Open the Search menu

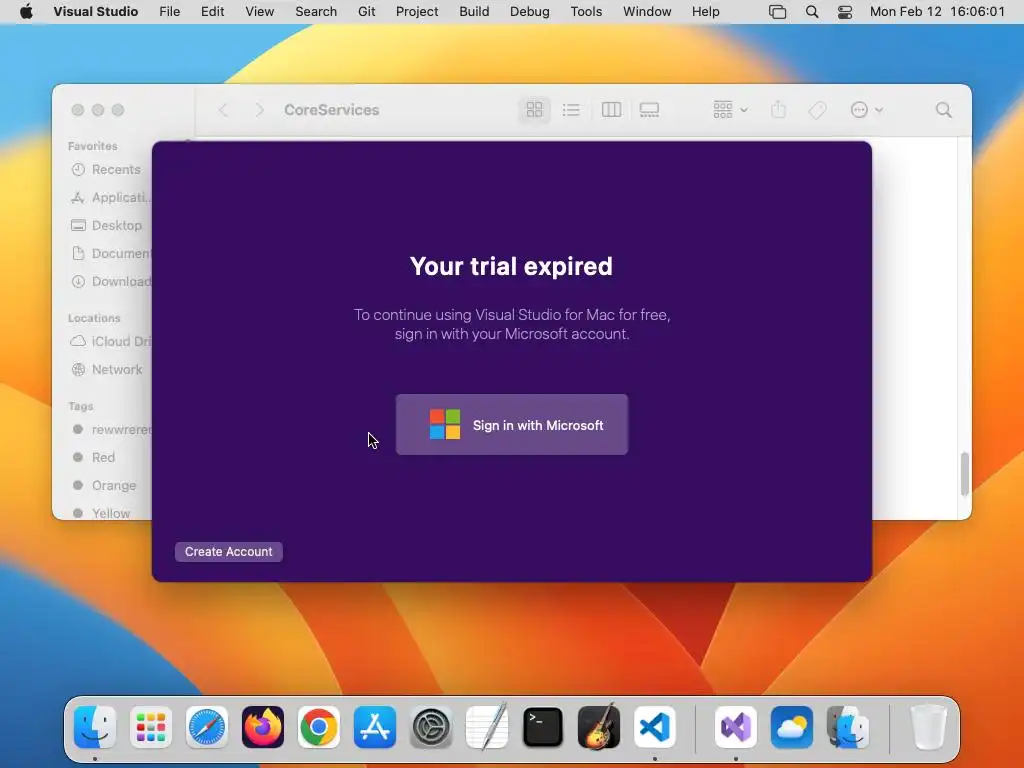(x=316, y=12)
